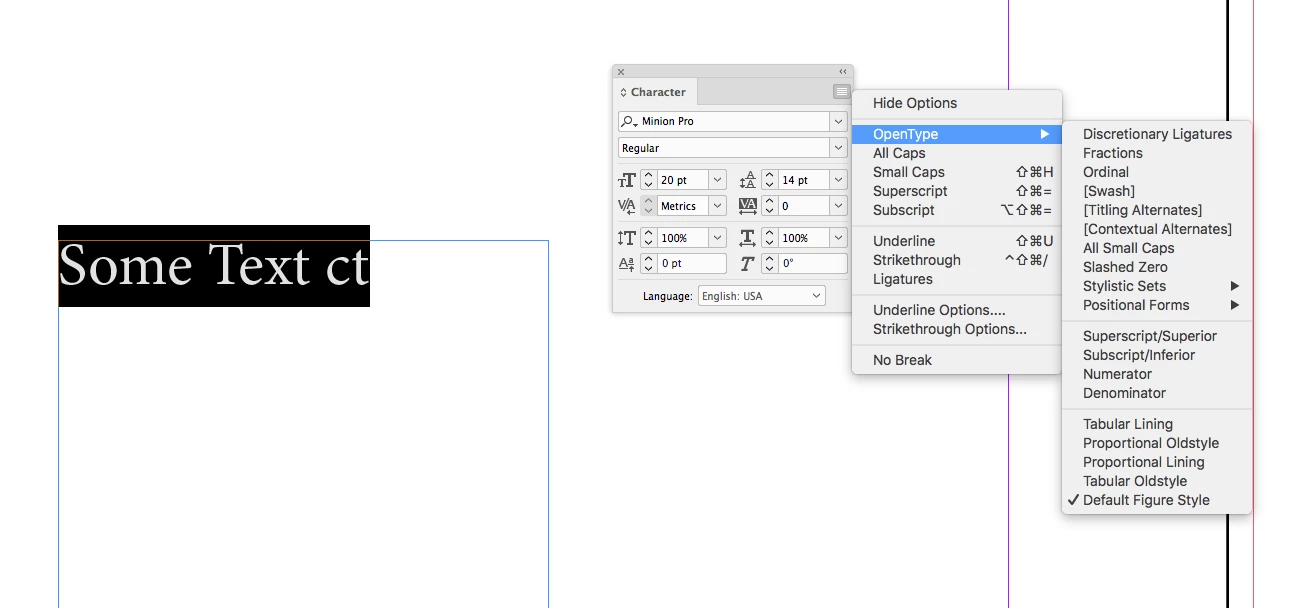Open Underline Options from menu
This screenshot has height=608, width=1294.
pyautogui.click(x=956, y=310)
